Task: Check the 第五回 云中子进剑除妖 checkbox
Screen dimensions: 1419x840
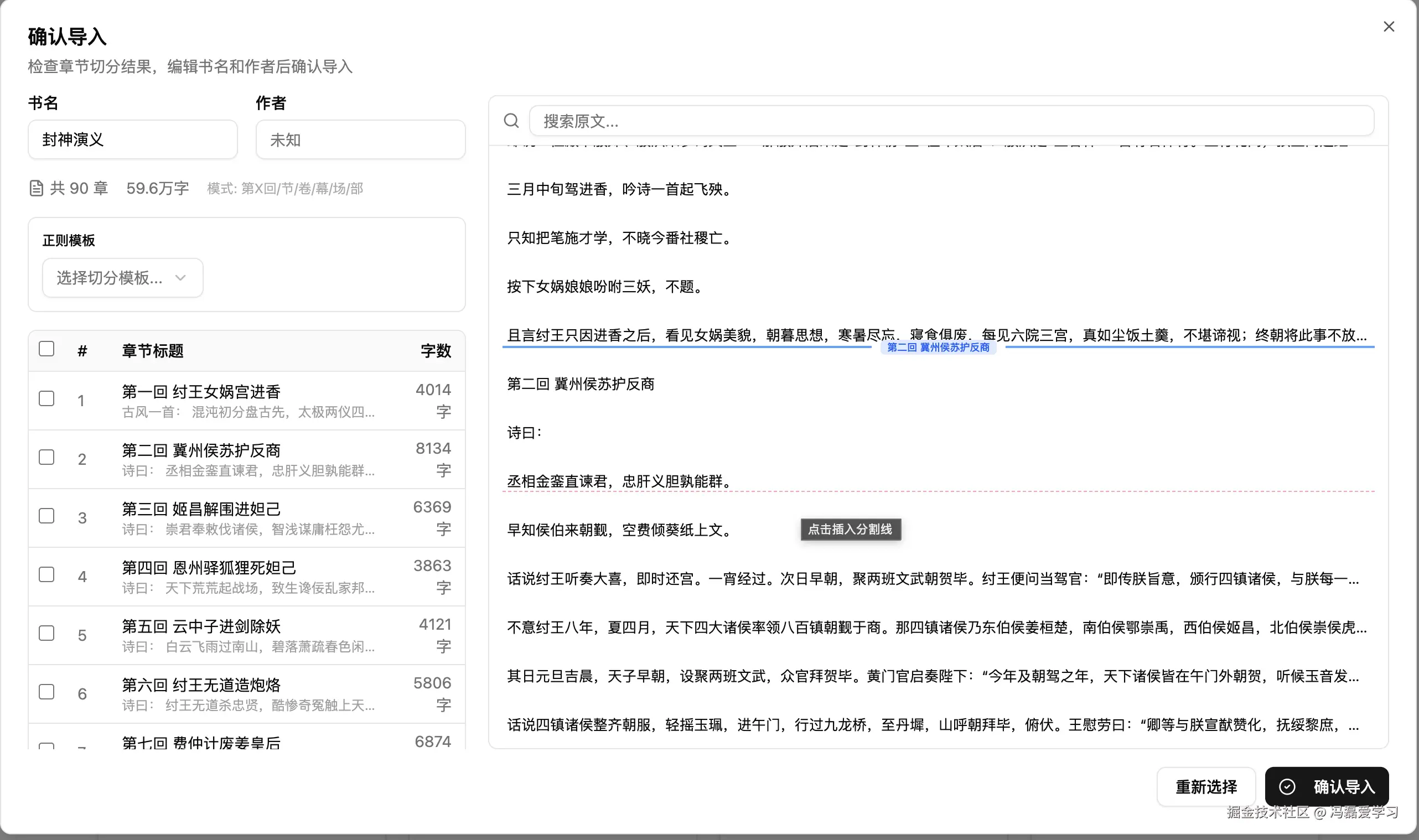Action: 46,633
